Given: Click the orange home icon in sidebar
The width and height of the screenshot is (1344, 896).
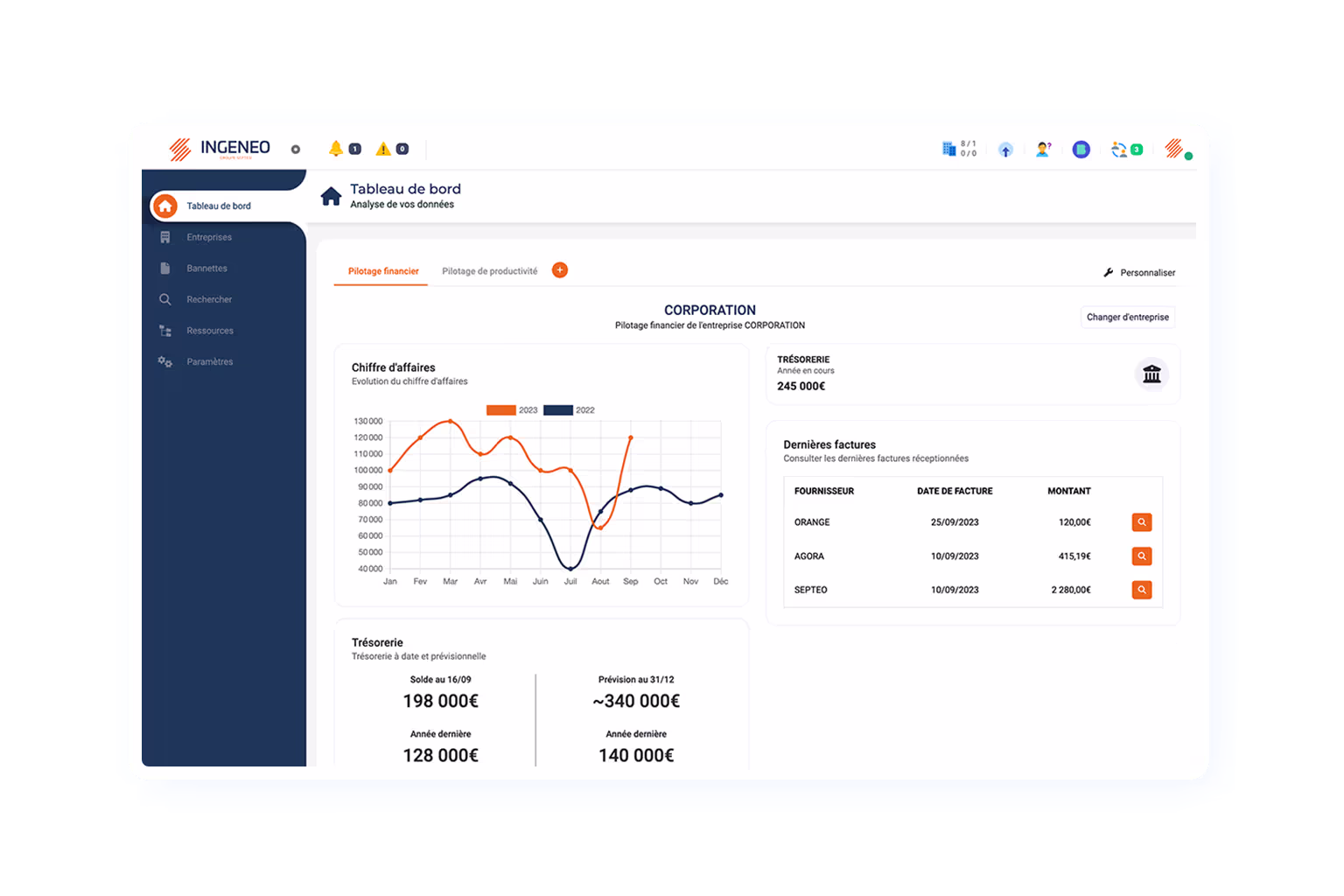Looking at the screenshot, I should pyautogui.click(x=165, y=206).
